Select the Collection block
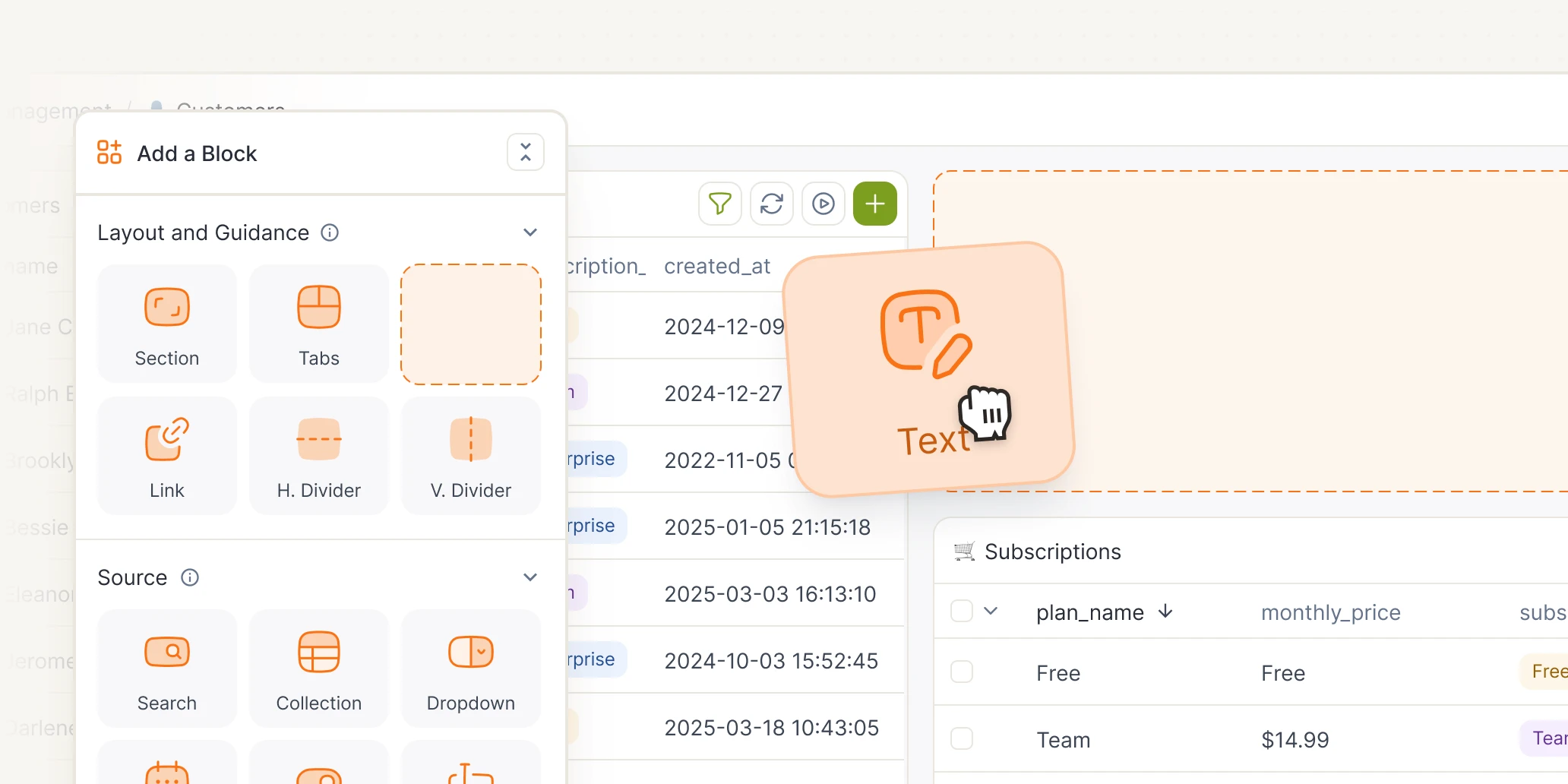This screenshot has height=784, width=1568. pos(318,669)
